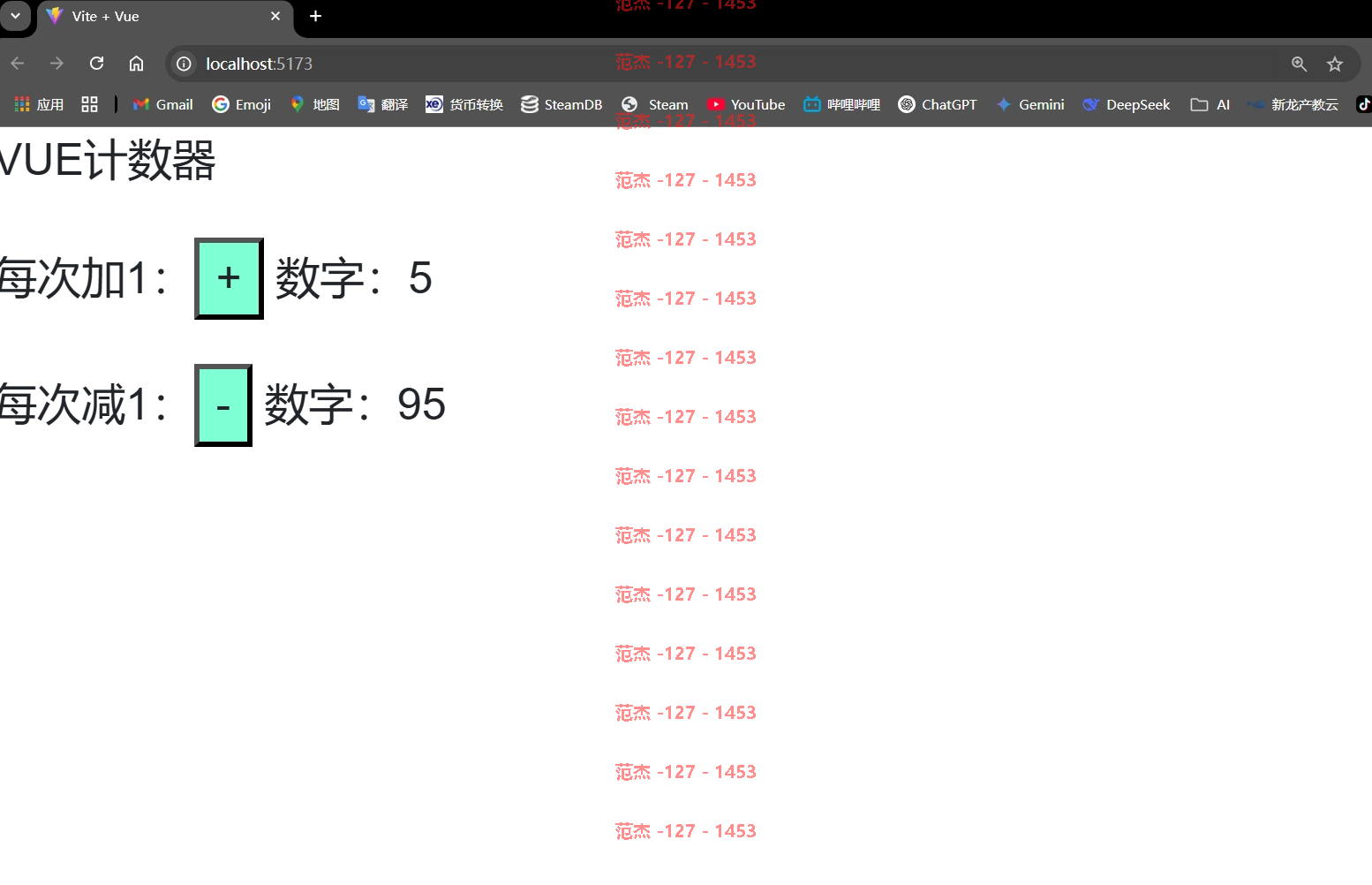Open the 新龙产教云 bookmark
This screenshot has height=885, width=1372.
click(x=1293, y=104)
